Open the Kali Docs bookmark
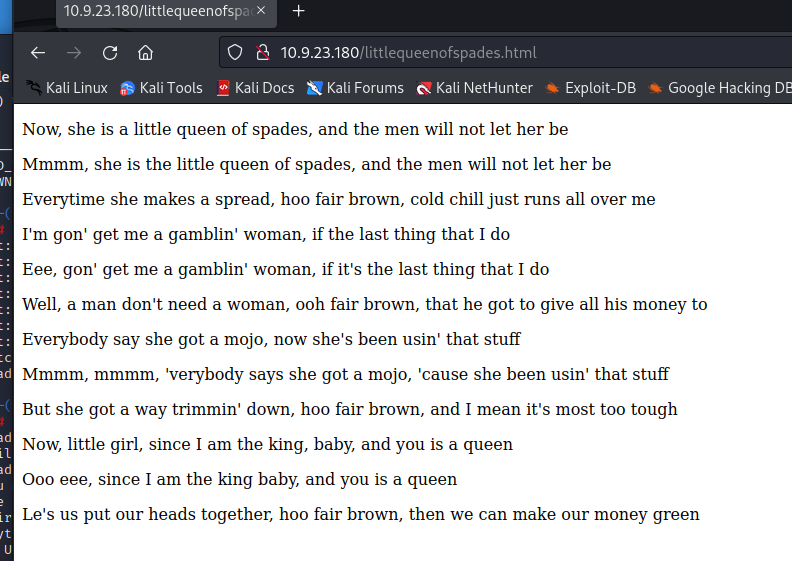Image resolution: width=792 pixels, height=561 pixels. point(256,88)
